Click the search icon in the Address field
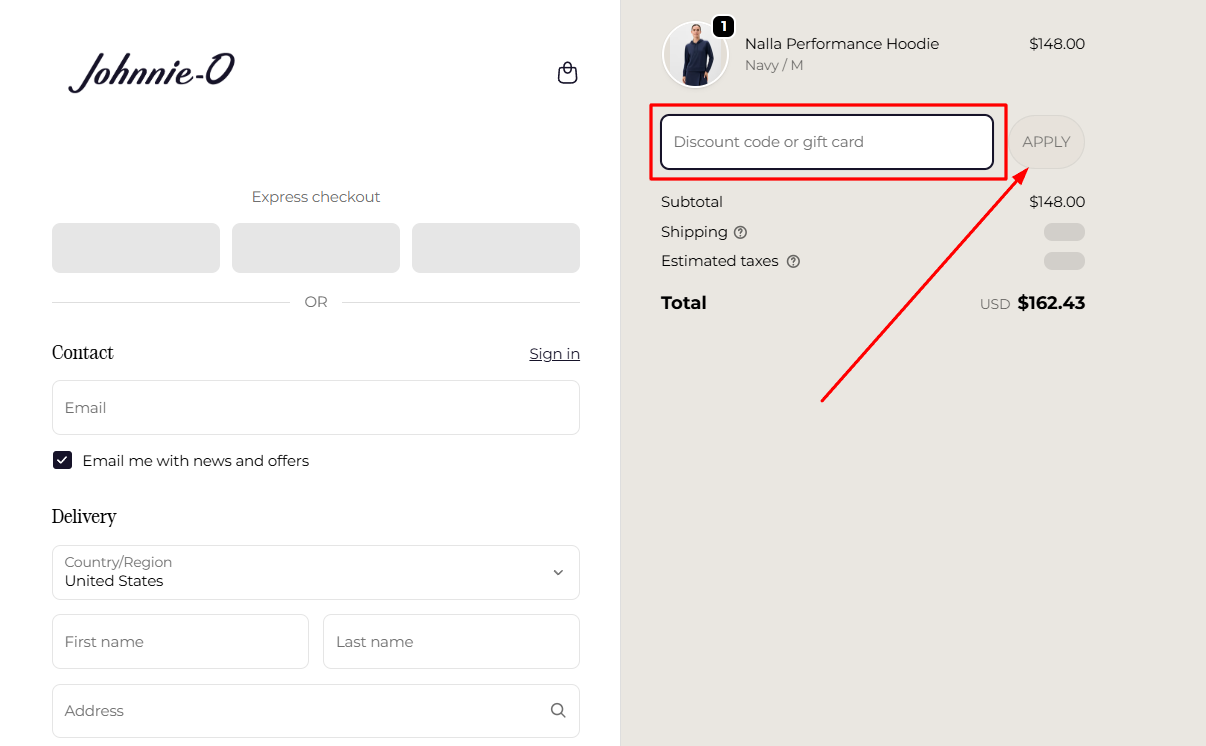 tap(558, 710)
